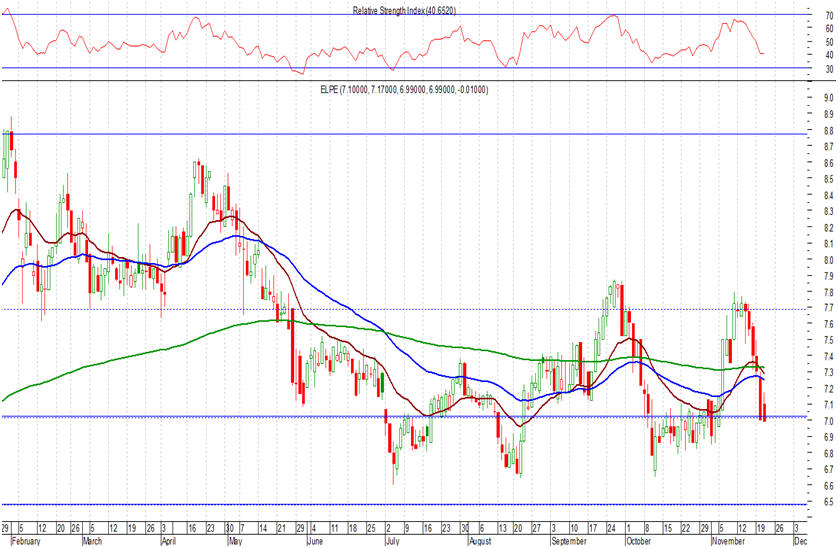Image resolution: width=838 pixels, height=548 pixels.
Task: Click price axis label 7.1
Action: (828, 404)
